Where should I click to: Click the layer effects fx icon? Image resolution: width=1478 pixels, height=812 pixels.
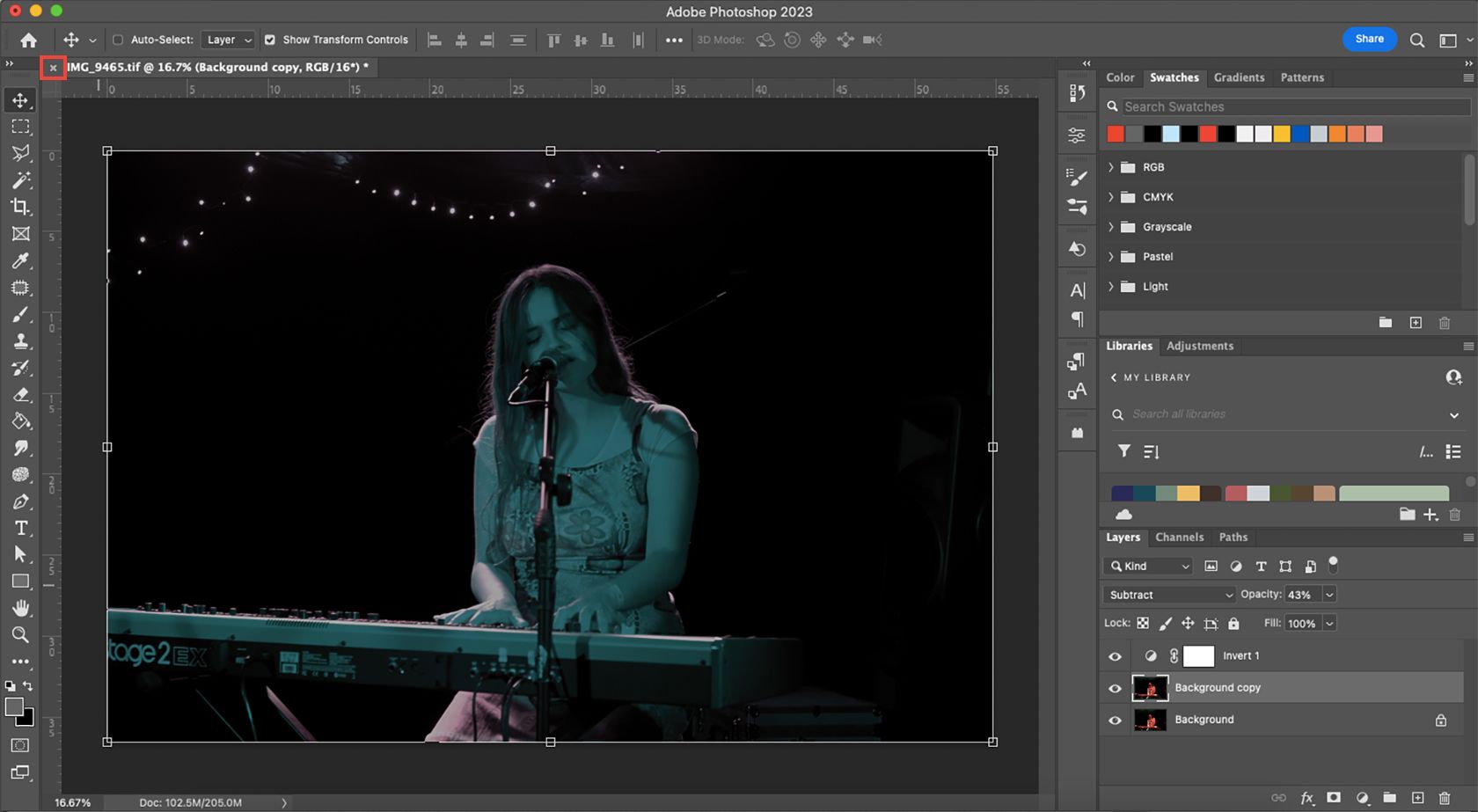point(1306,798)
